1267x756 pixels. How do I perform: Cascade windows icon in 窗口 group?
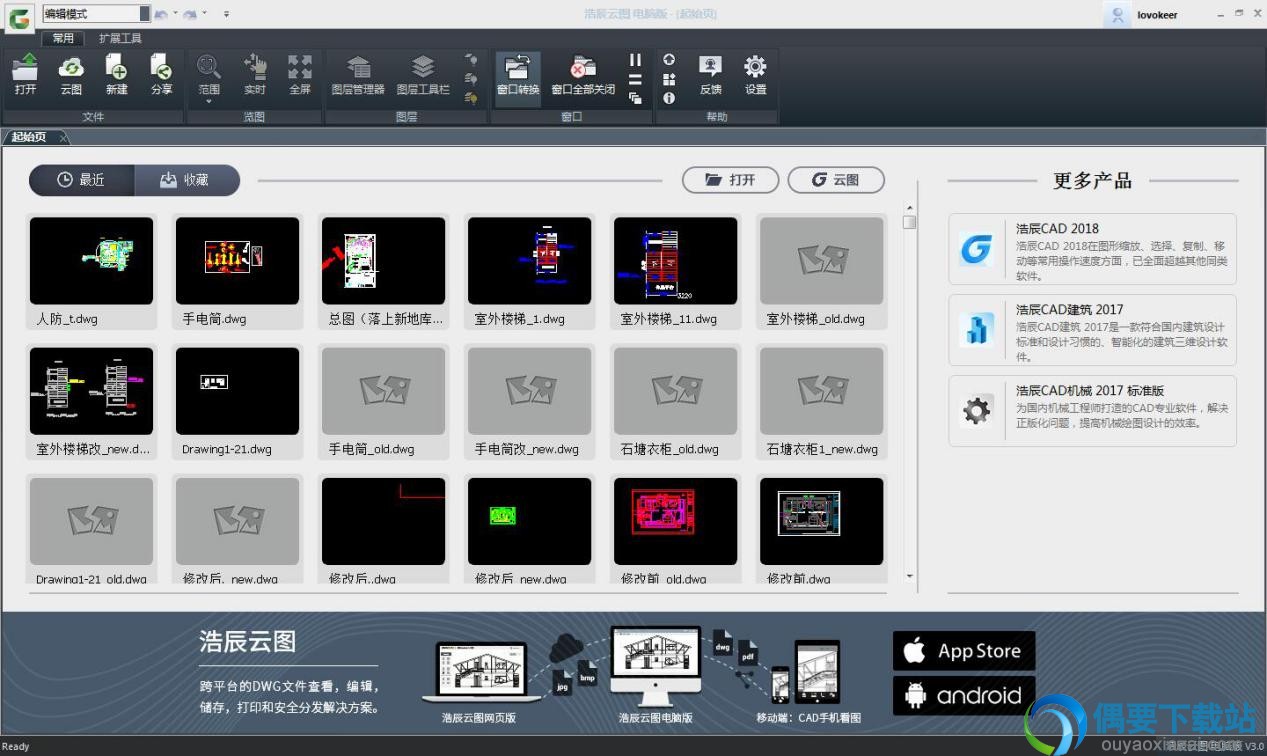635,98
